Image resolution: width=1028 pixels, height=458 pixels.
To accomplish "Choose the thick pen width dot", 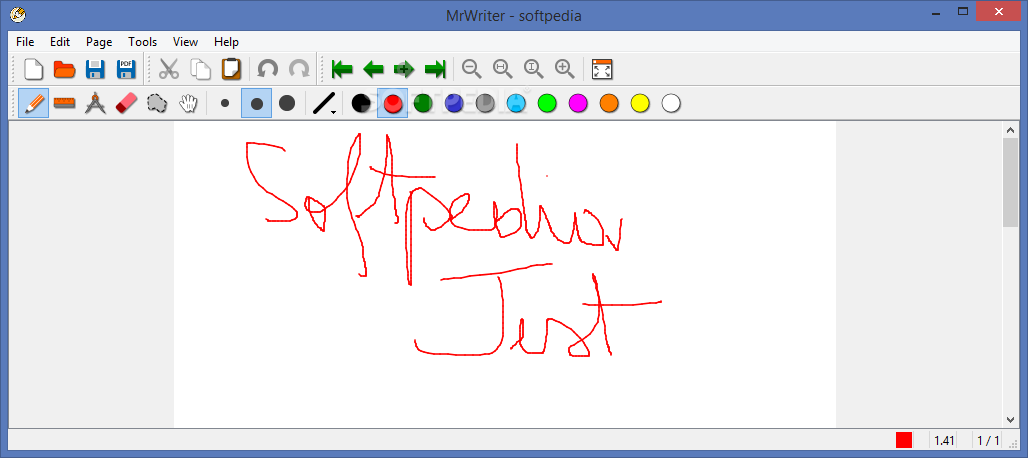I will point(287,103).
